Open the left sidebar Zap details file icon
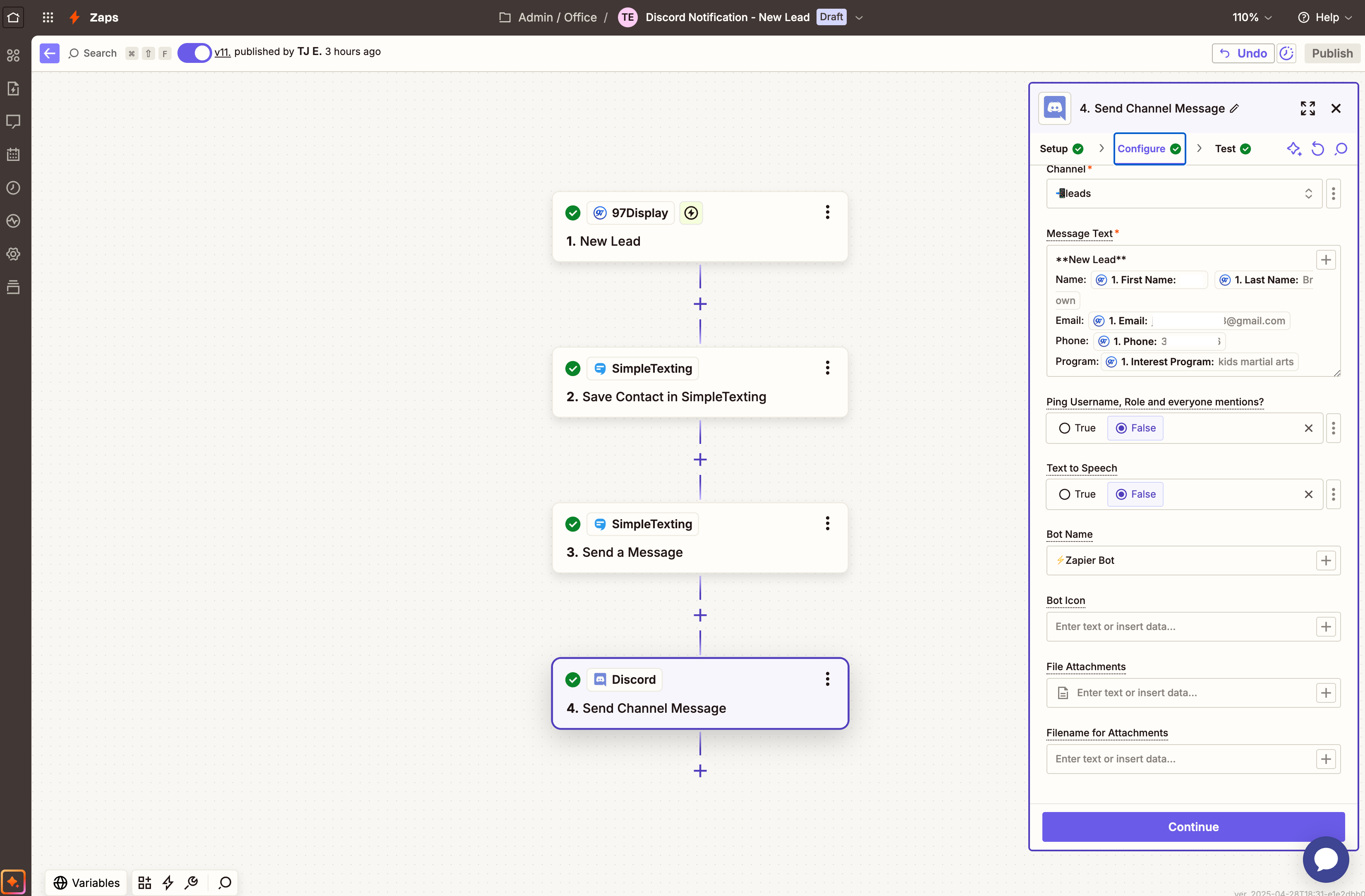The height and width of the screenshot is (896, 1365). click(13, 89)
